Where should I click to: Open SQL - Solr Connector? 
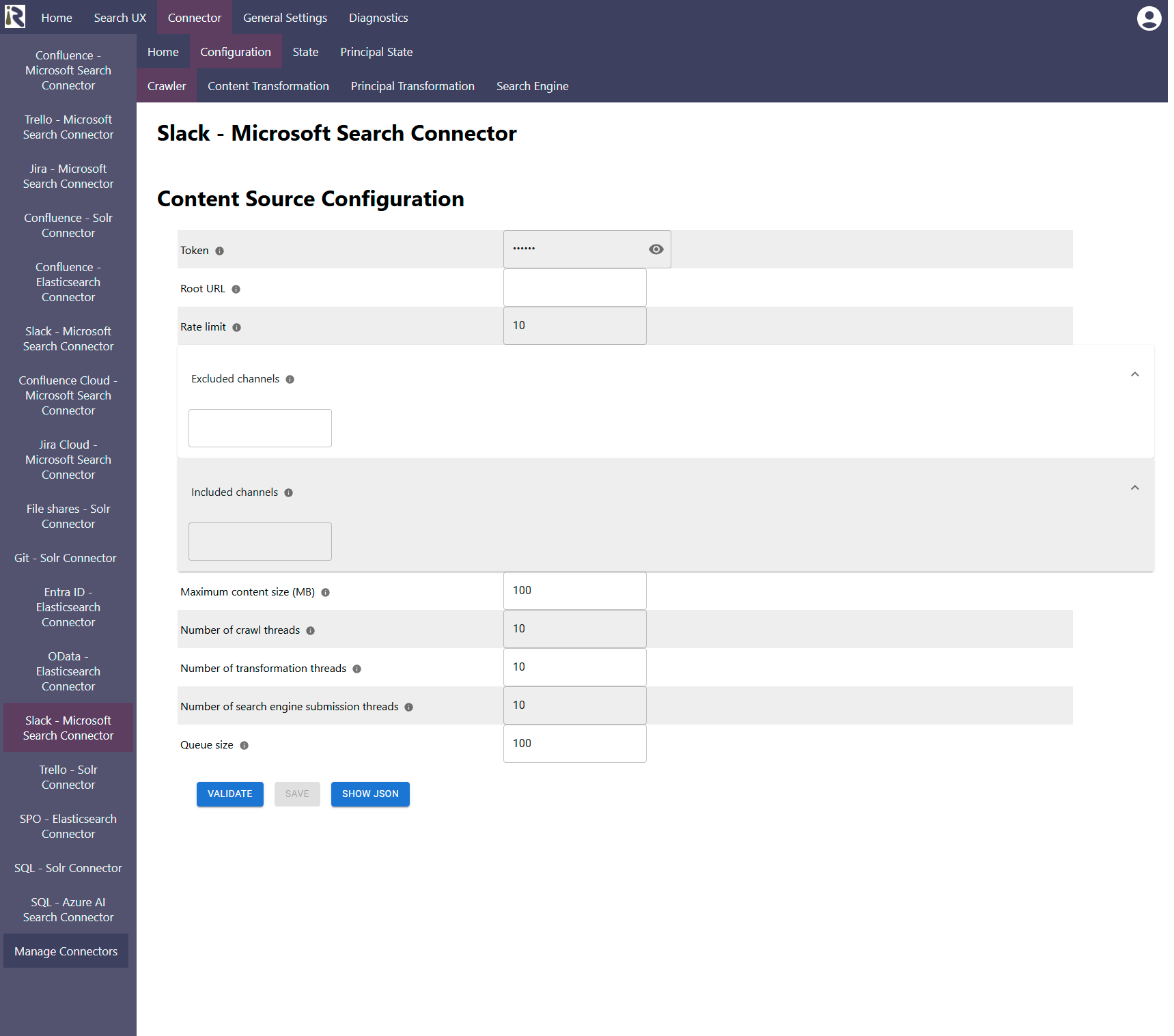tap(68, 868)
